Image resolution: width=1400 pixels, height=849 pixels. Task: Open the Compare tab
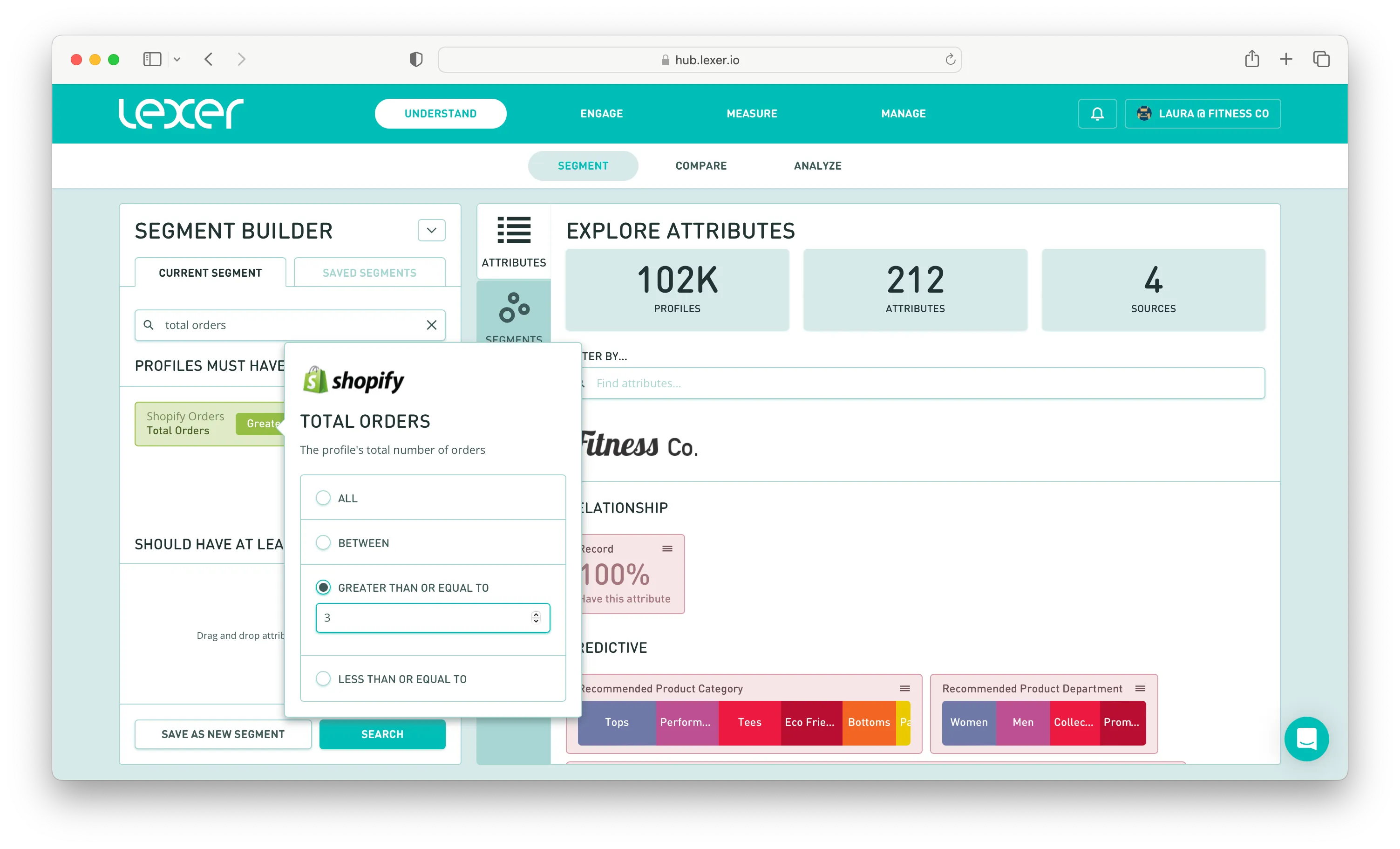(x=700, y=166)
